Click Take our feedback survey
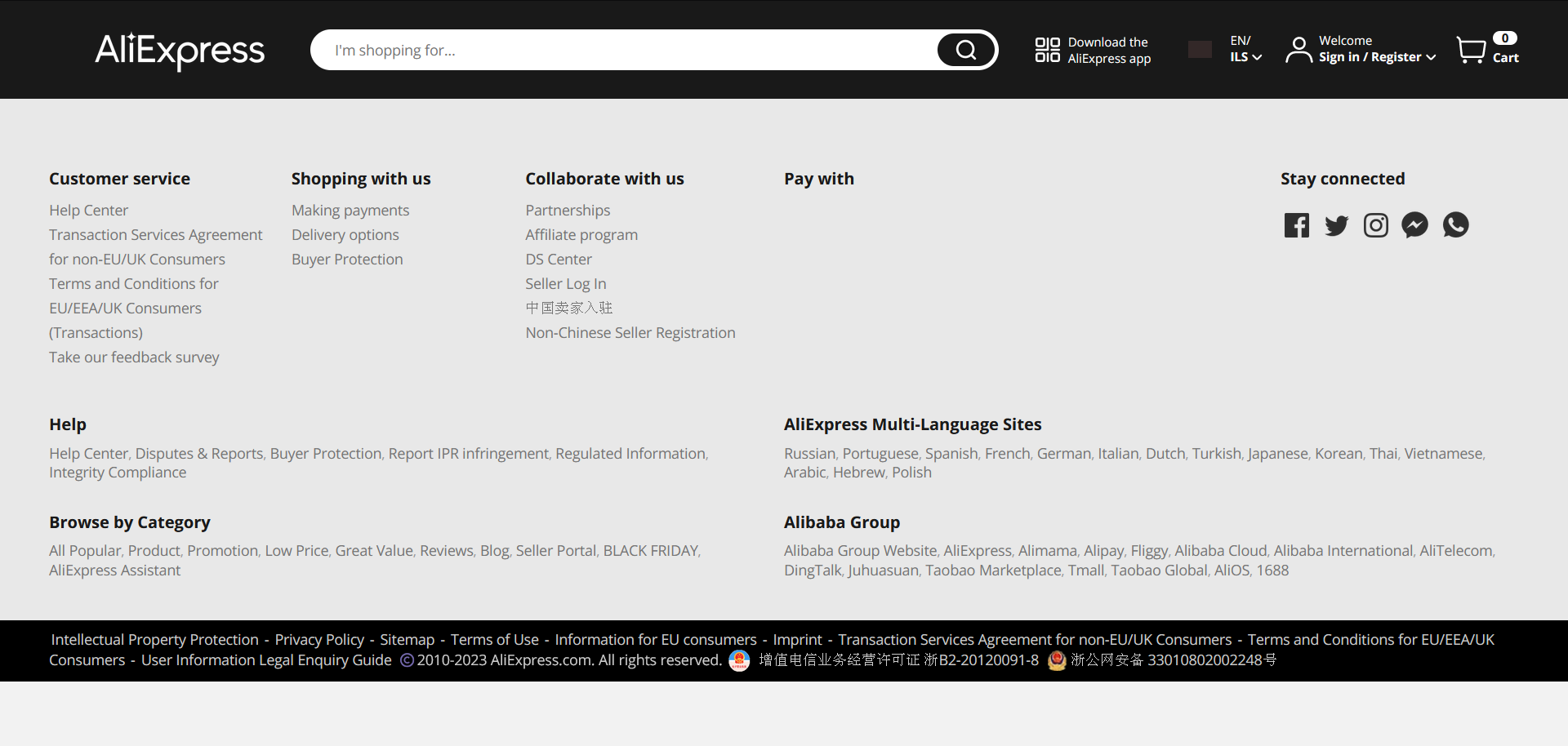 tap(134, 357)
